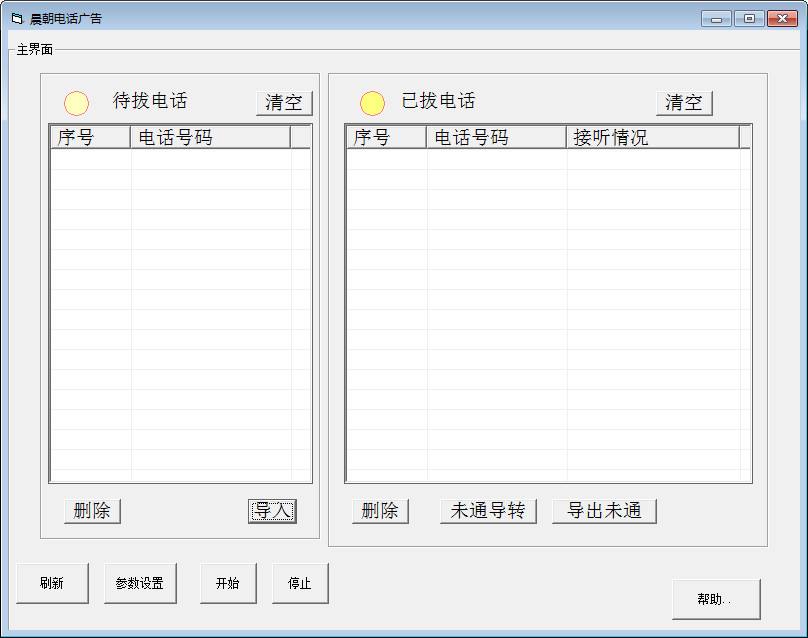Viewport: 808px width, 638px height.
Task: Click 序号 header in pending calls table
Action: (x=91, y=138)
